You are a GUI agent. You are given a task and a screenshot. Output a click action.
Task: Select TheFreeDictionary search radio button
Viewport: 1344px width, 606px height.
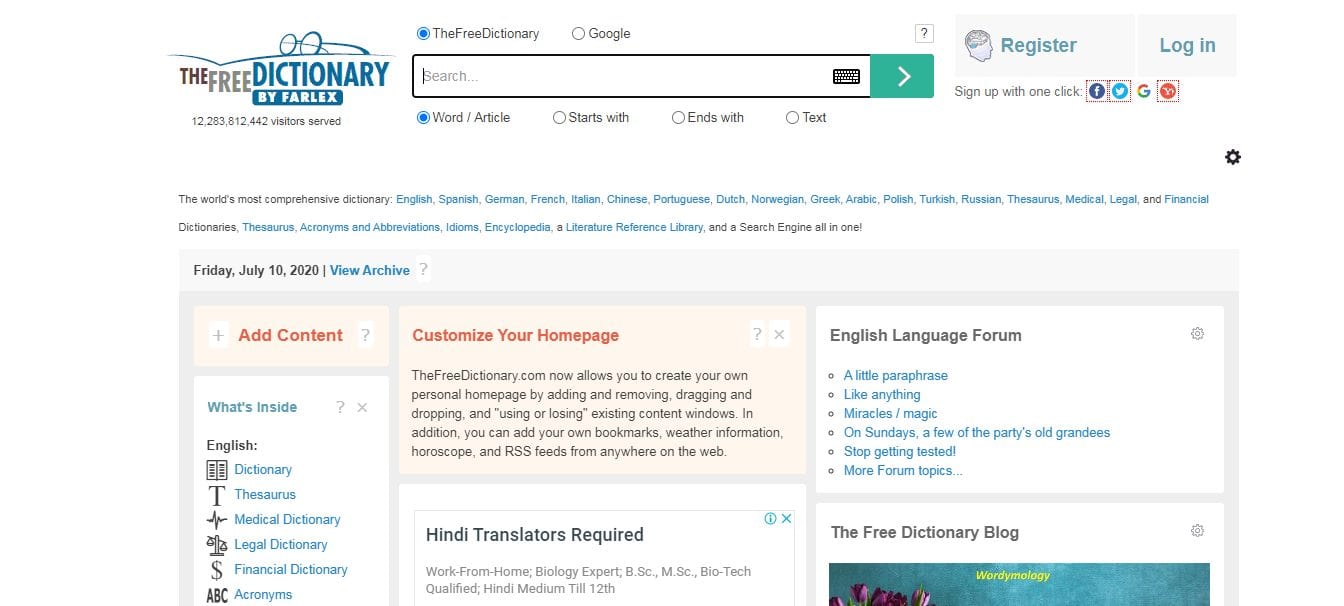423,34
